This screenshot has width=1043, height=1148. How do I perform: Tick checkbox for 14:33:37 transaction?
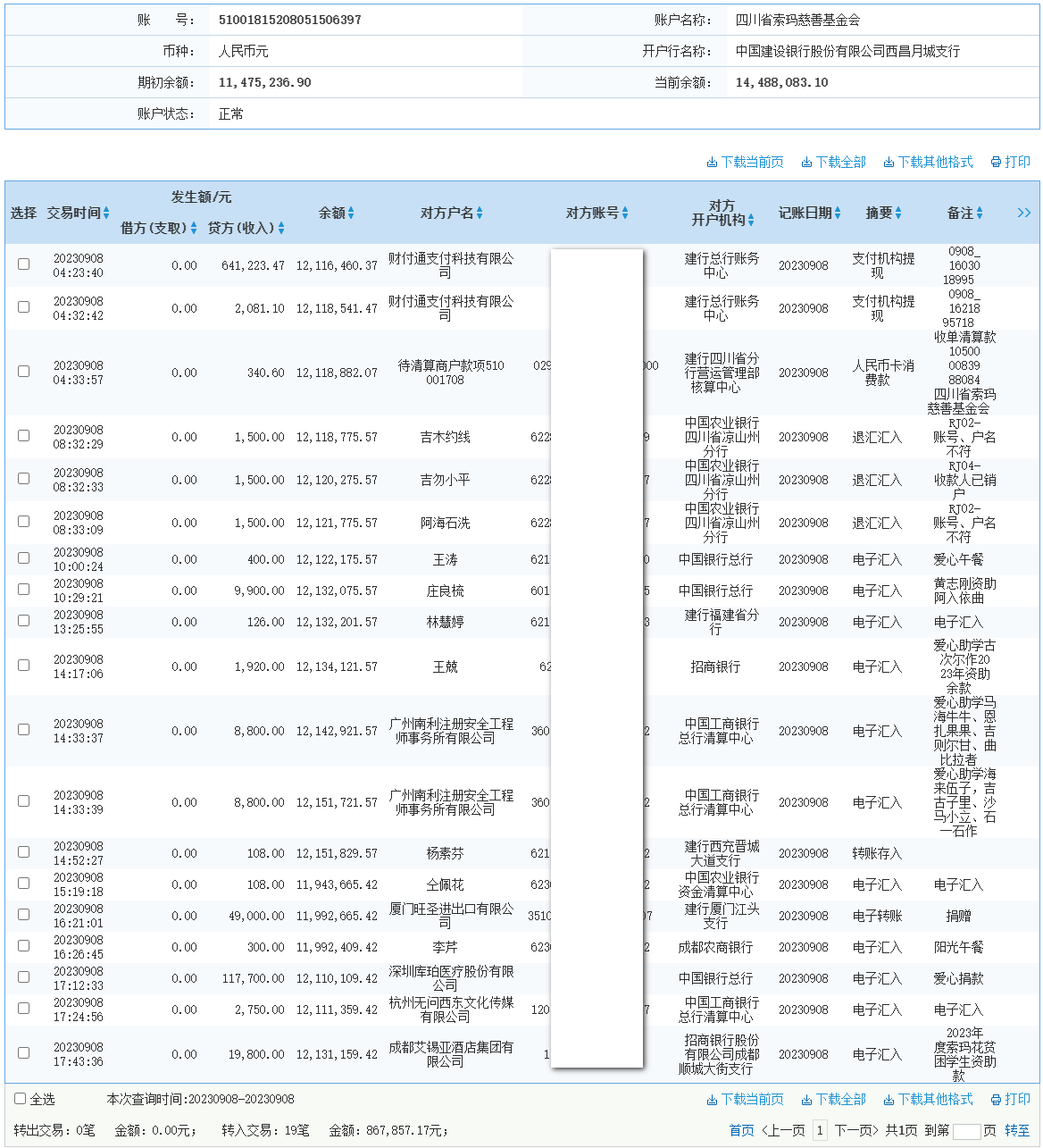pyautogui.click(x=24, y=730)
